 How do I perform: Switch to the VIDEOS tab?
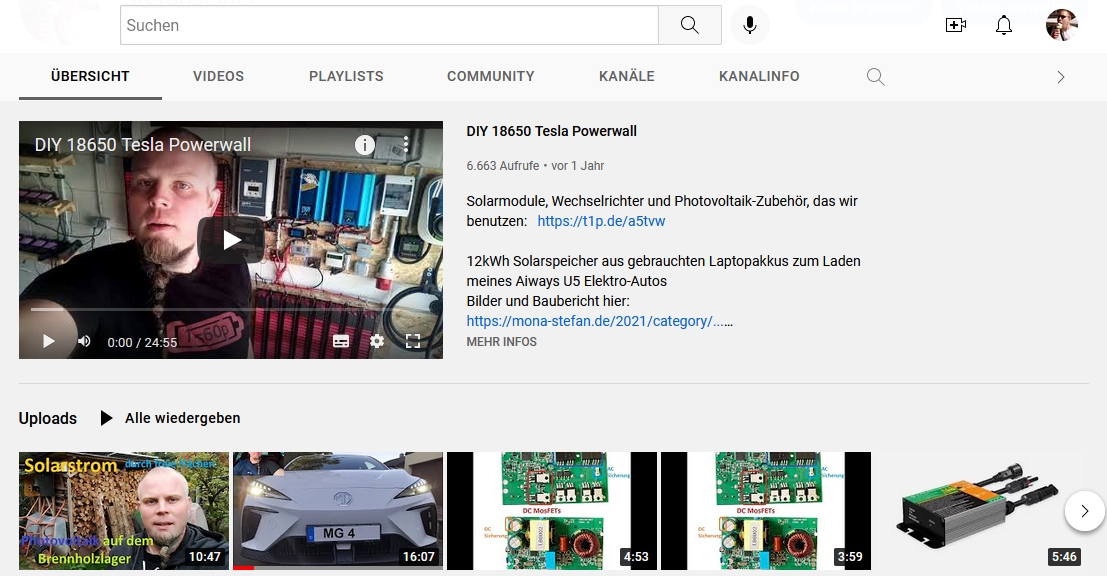coord(218,76)
